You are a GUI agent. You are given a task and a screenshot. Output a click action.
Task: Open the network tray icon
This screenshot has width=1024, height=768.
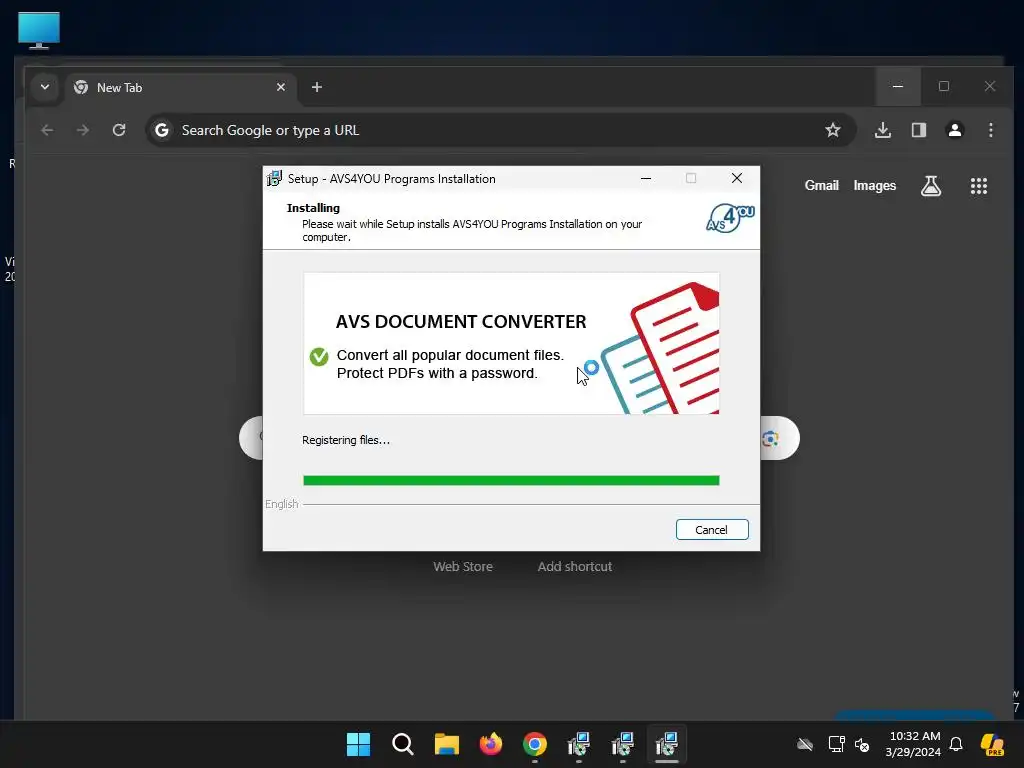tap(836, 744)
